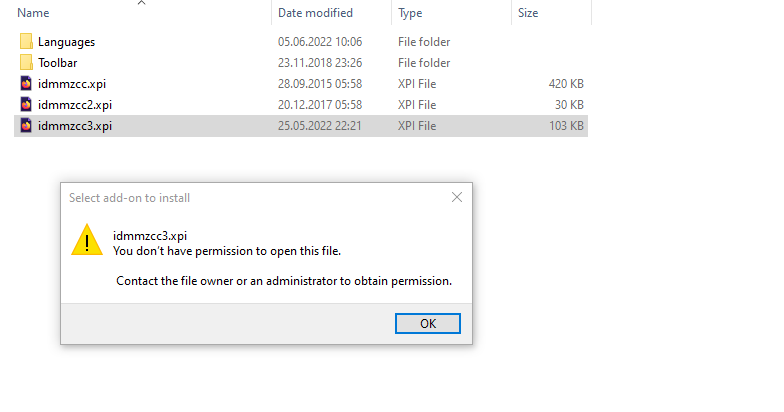This screenshot has width=784, height=412.
Task: Sort files by Date modified column
Action: point(315,13)
